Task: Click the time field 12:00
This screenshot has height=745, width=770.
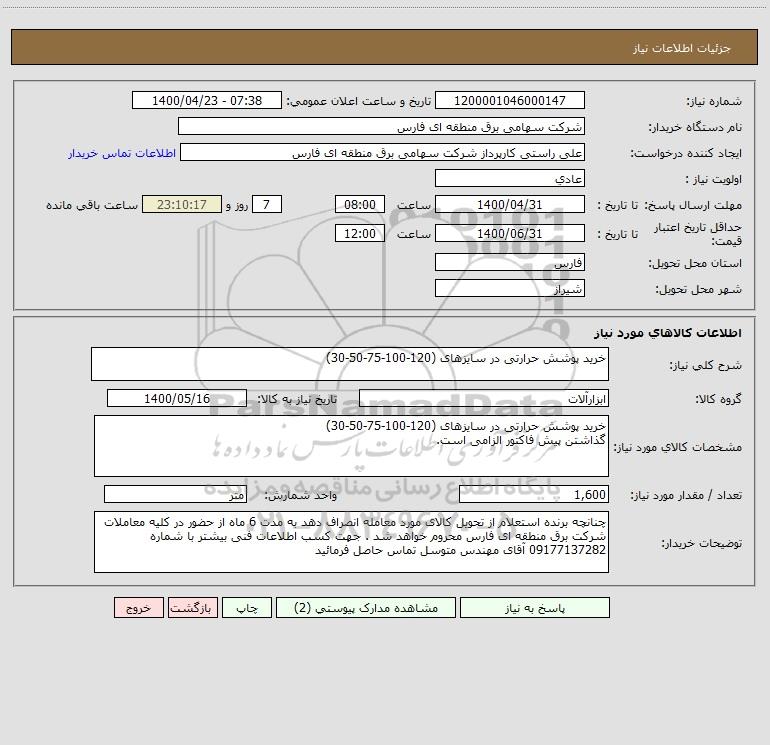Action: coord(359,233)
